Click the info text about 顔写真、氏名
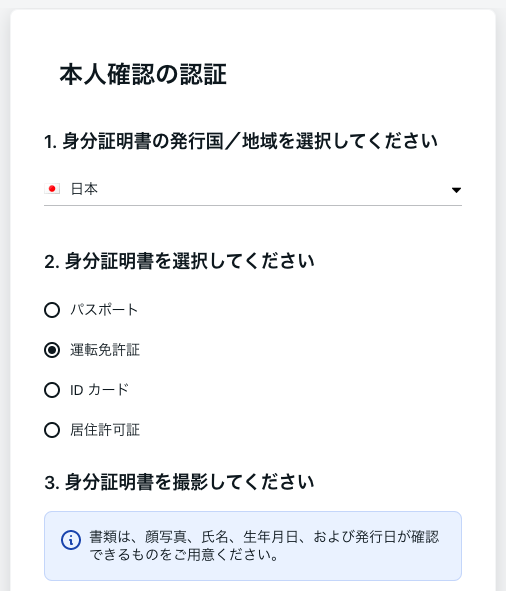Screen dimensions: 506x591 tap(264, 537)
